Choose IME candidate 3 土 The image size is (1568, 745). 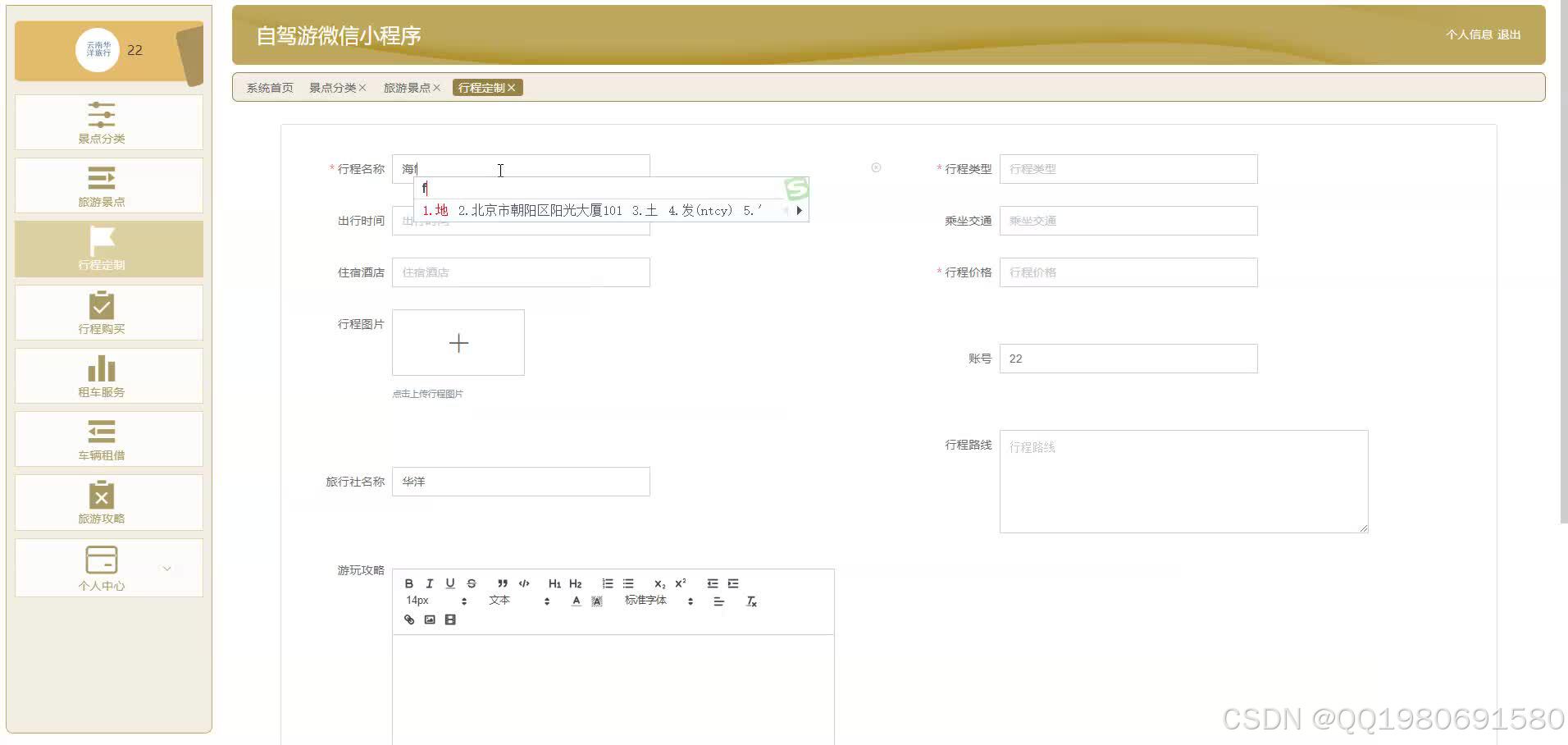coord(645,211)
